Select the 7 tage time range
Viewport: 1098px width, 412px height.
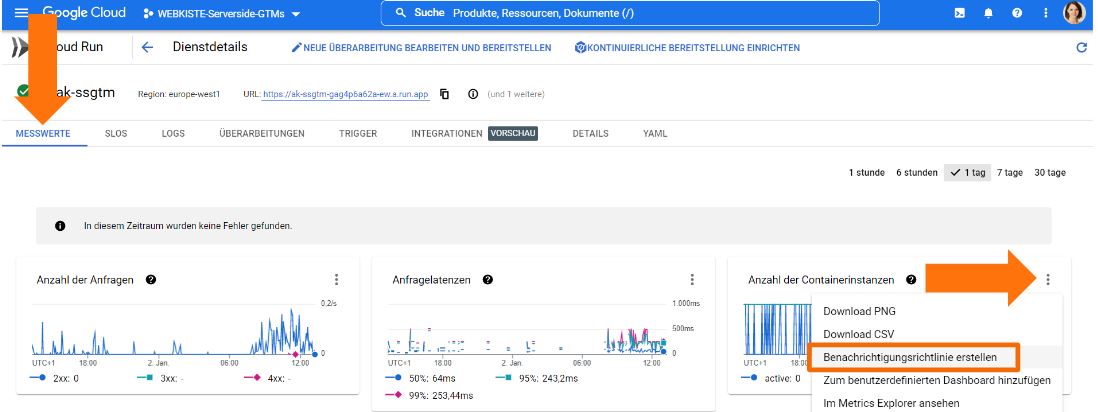tap(1010, 172)
